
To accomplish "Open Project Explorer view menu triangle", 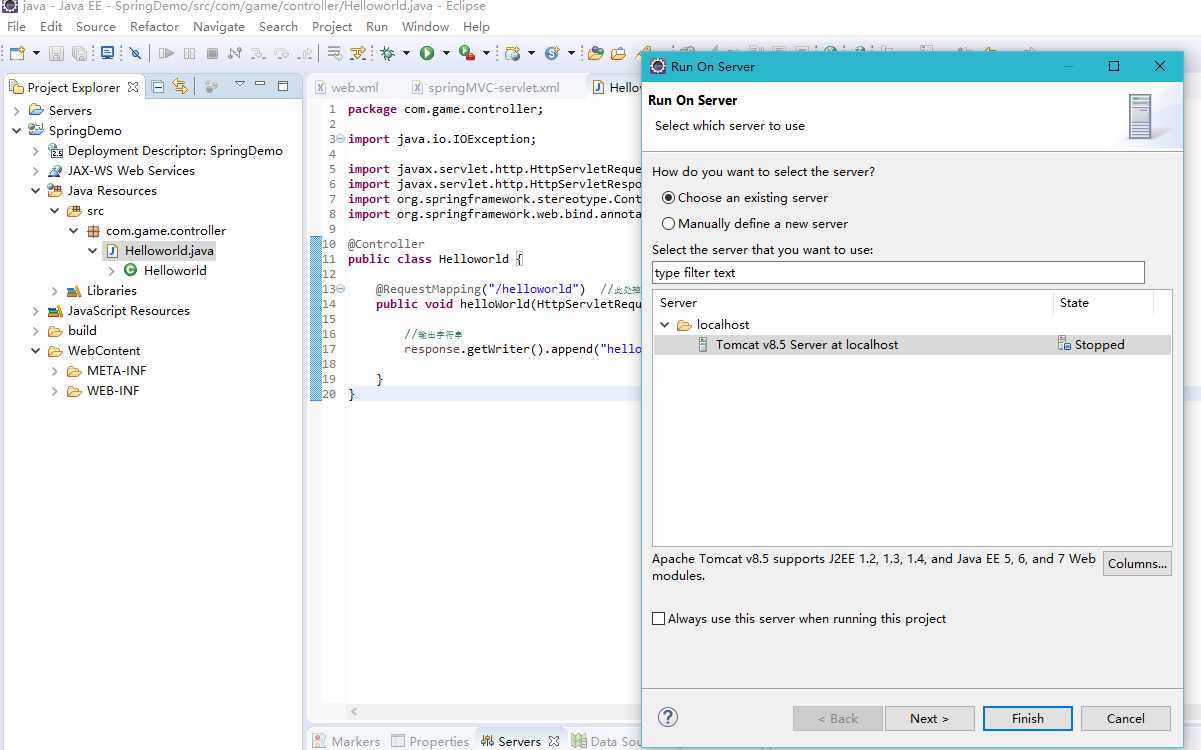I will tap(240, 84).
